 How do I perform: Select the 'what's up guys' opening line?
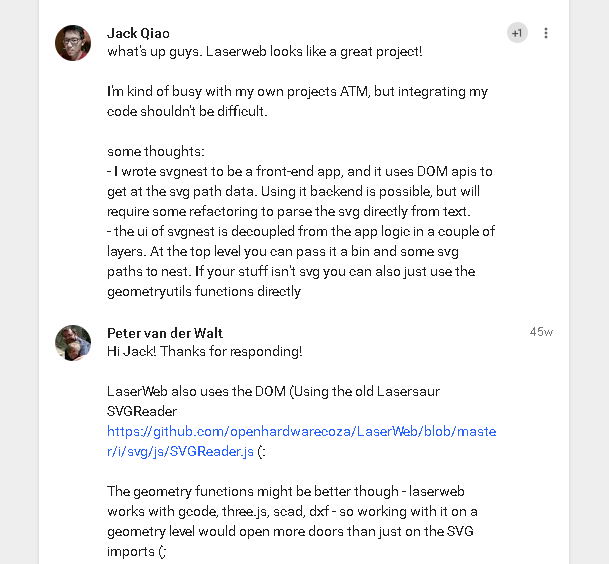[264, 52]
